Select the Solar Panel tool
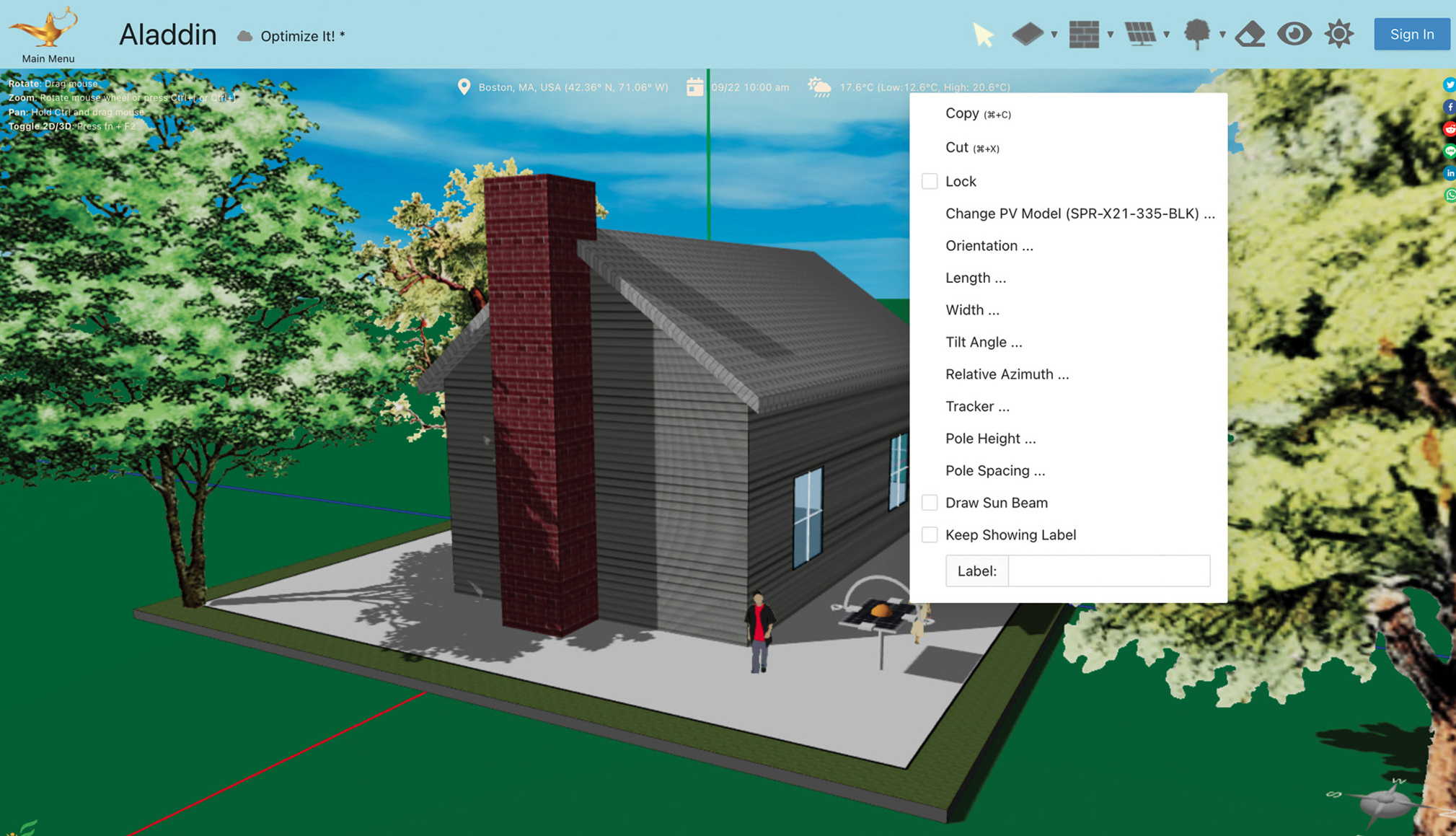 (1140, 34)
